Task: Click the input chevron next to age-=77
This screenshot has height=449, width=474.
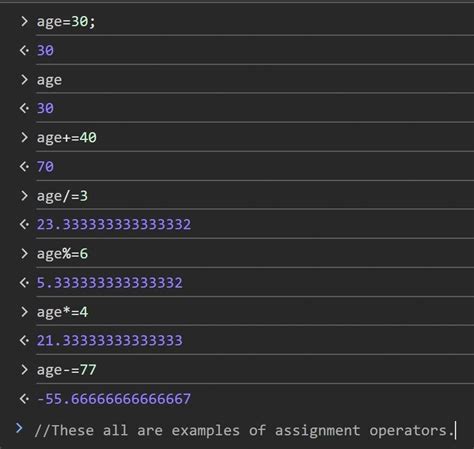Action: point(24,370)
